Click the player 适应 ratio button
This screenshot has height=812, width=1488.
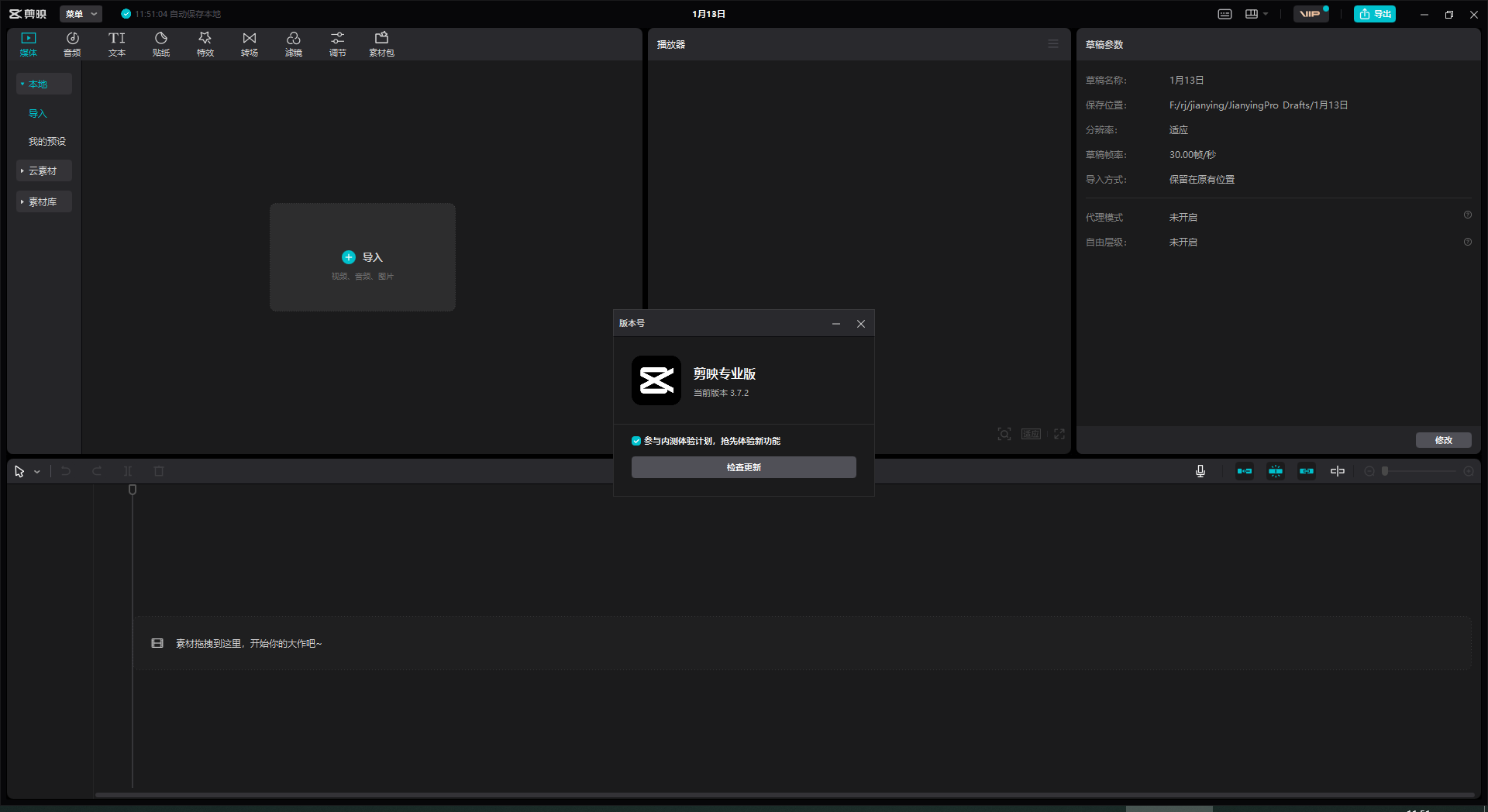(x=1031, y=434)
